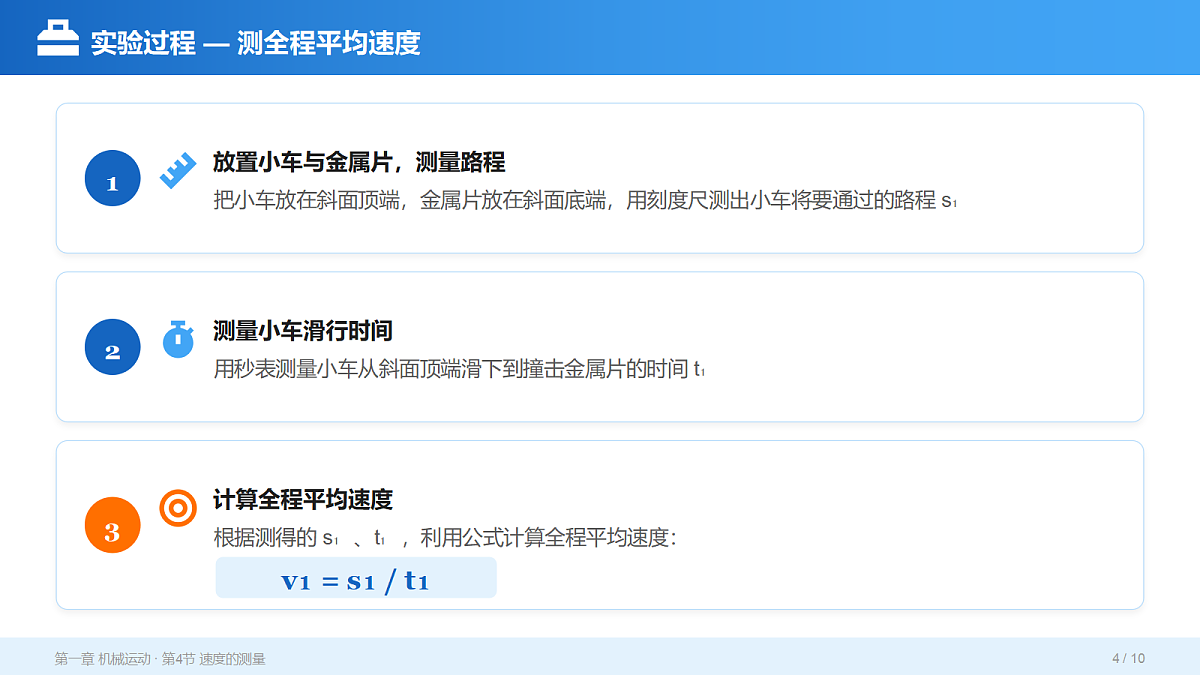Click the heading 测量小车滑行时间
The width and height of the screenshot is (1200, 675).
coord(303,331)
